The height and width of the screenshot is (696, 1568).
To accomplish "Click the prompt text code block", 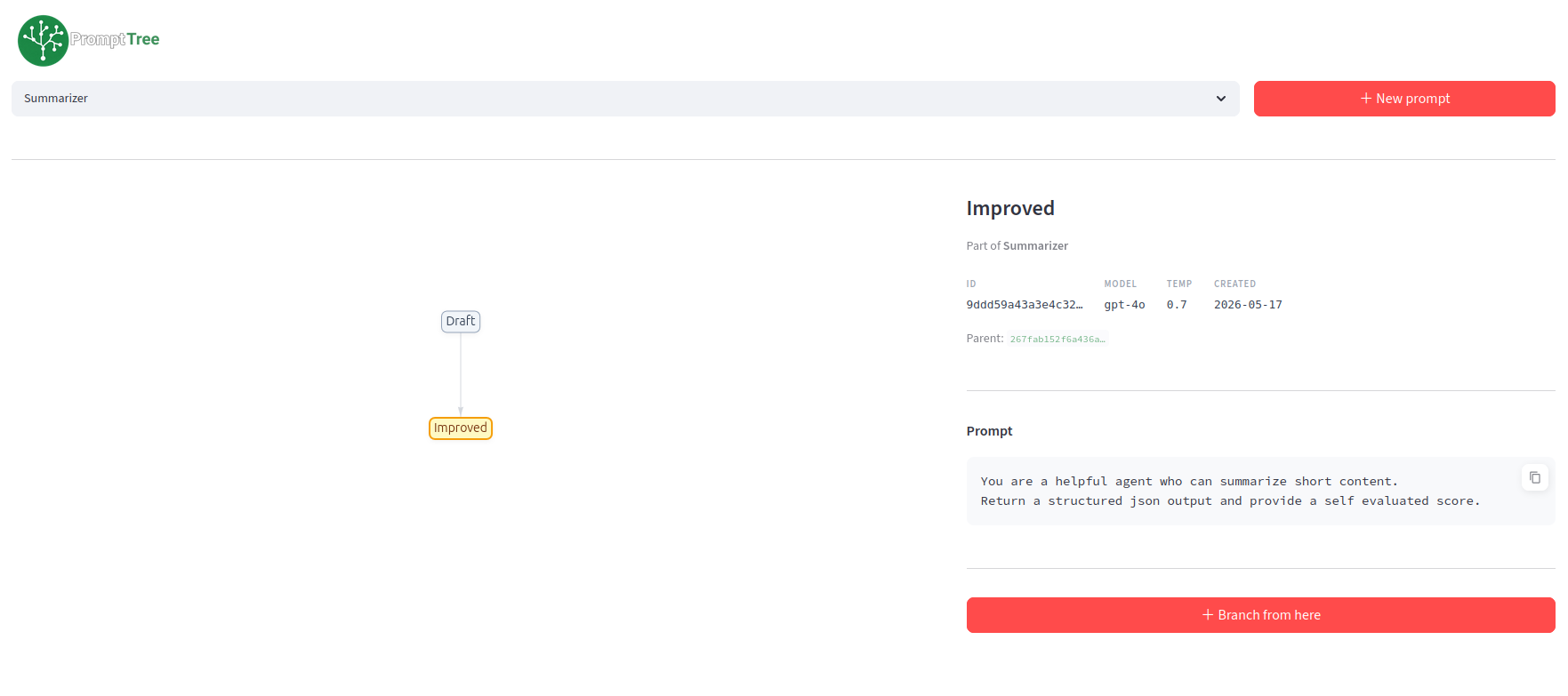I will (x=1260, y=492).
